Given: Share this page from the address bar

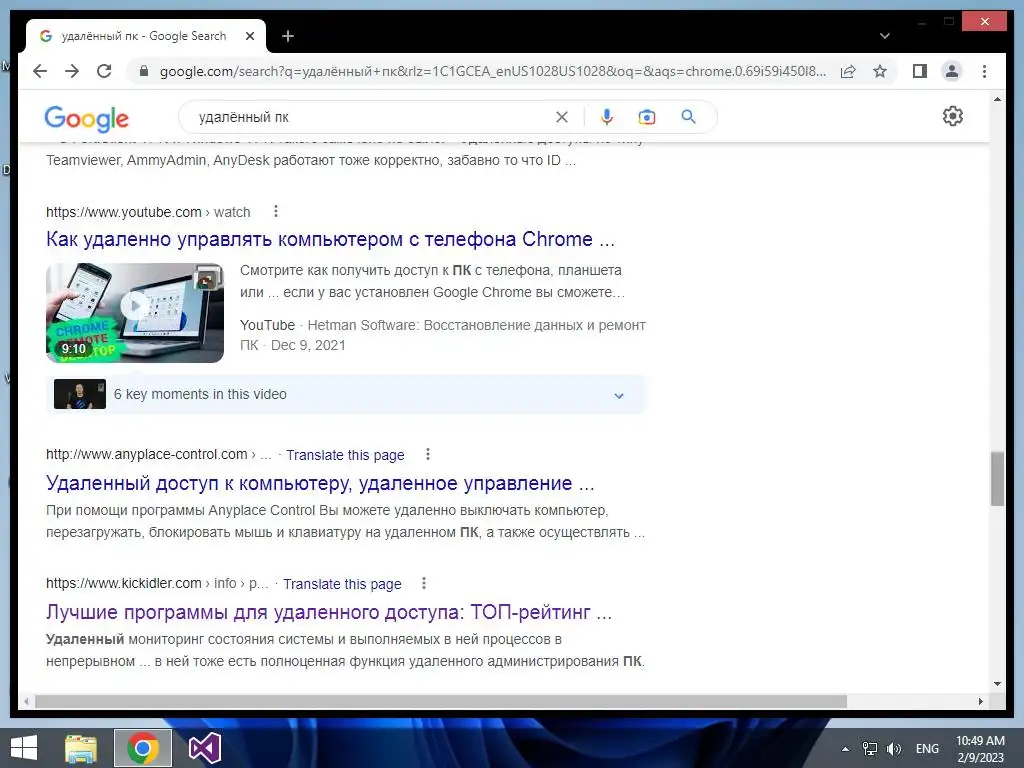Looking at the screenshot, I should point(848,71).
